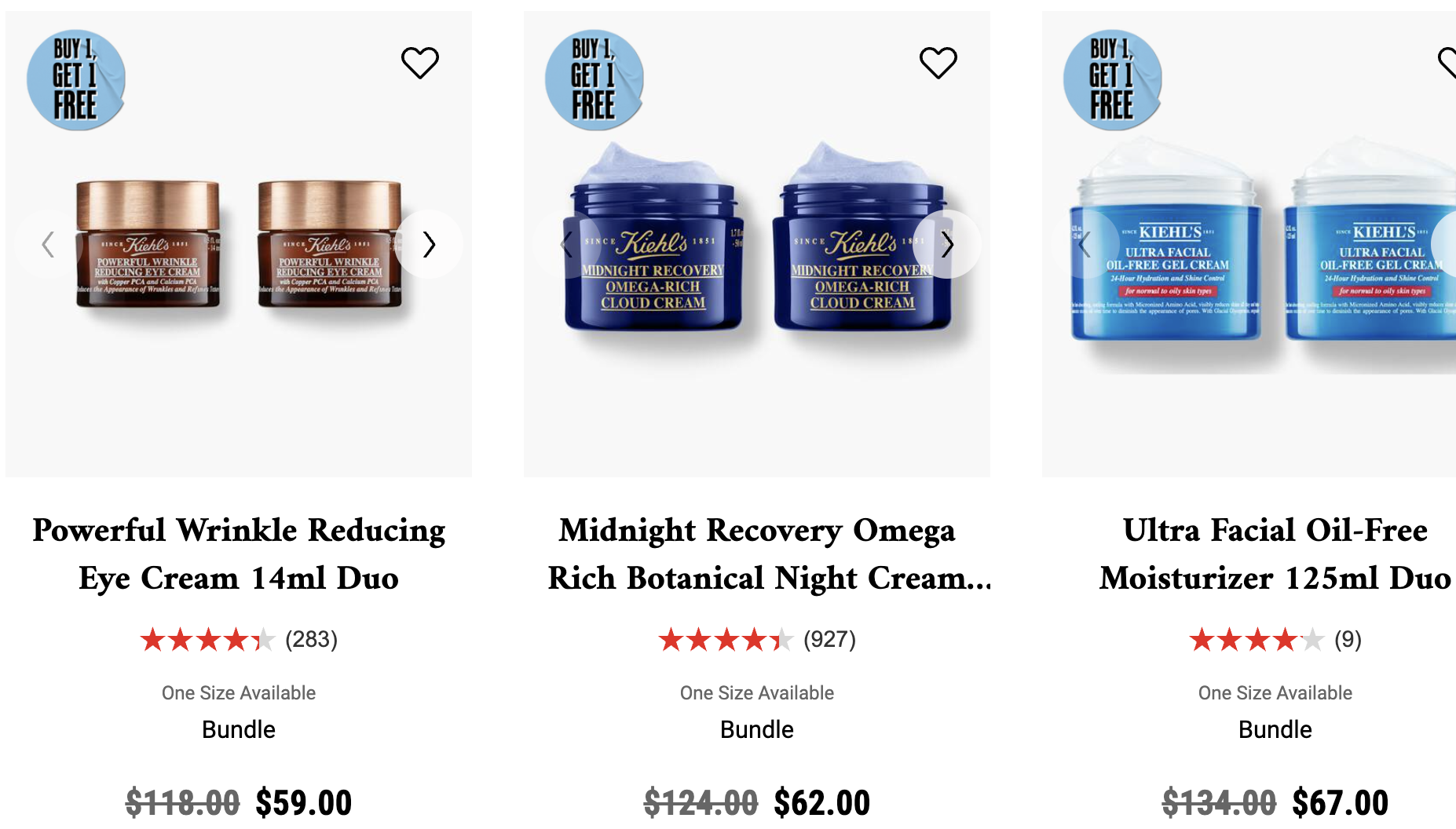The width and height of the screenshot is (1456, 829).
Task: Open Midnight Recovery Omega Rich Night Cream page
Action: pos(770,554)
